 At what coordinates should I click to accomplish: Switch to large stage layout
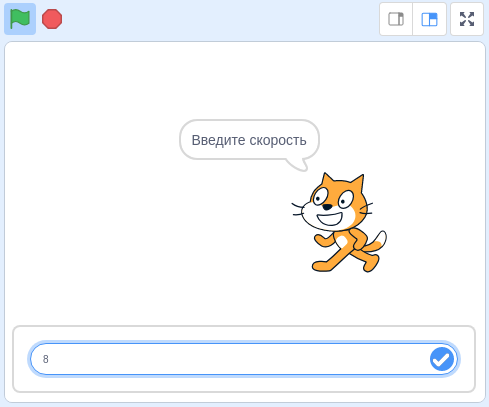pos(429,19)
